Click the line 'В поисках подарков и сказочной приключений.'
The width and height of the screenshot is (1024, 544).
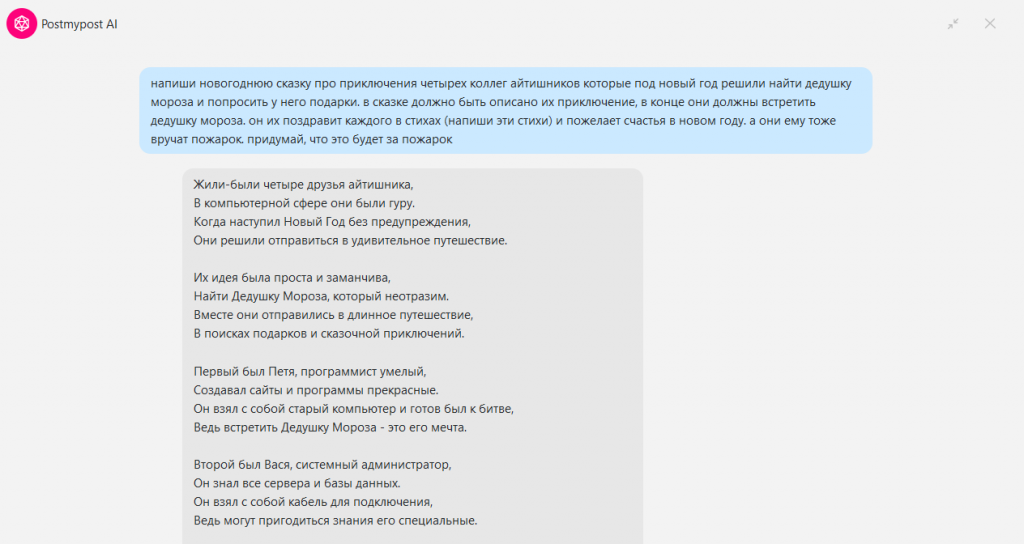point(329,334)
